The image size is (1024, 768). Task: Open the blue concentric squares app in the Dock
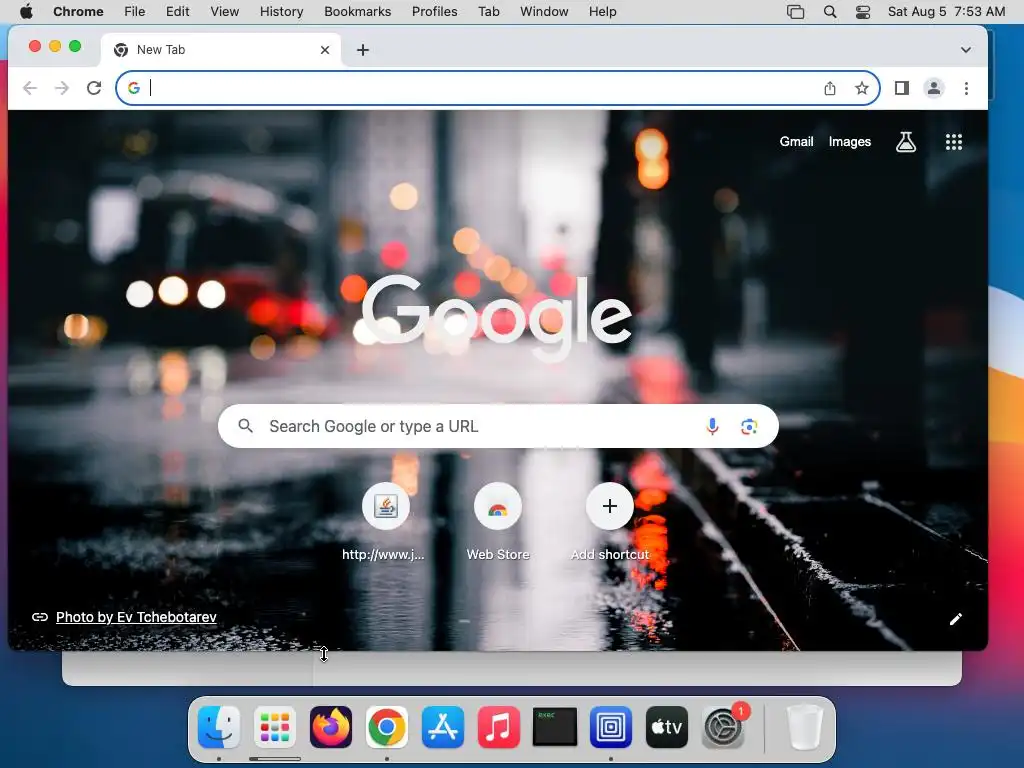point(611,727)
